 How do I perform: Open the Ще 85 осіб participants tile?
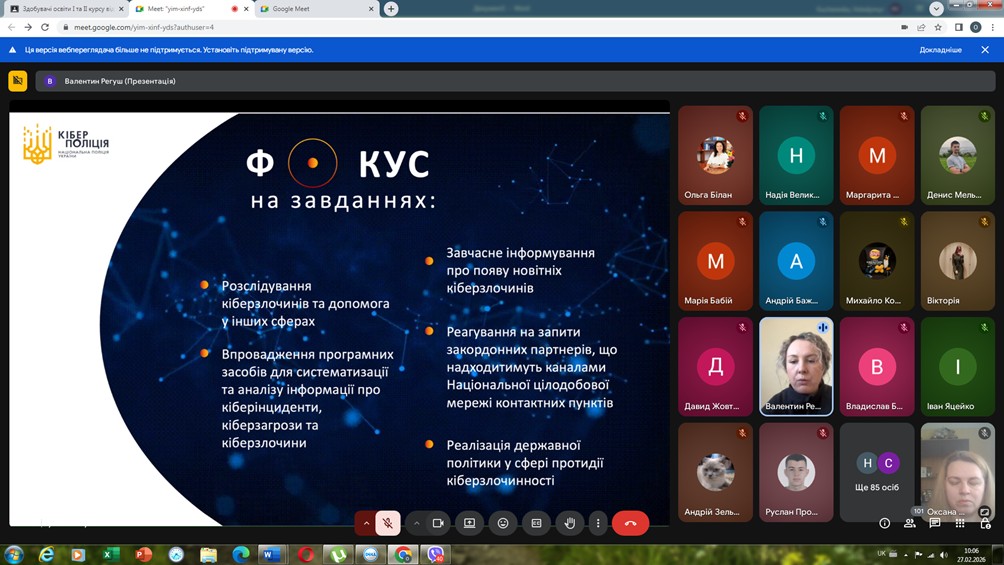877,472
